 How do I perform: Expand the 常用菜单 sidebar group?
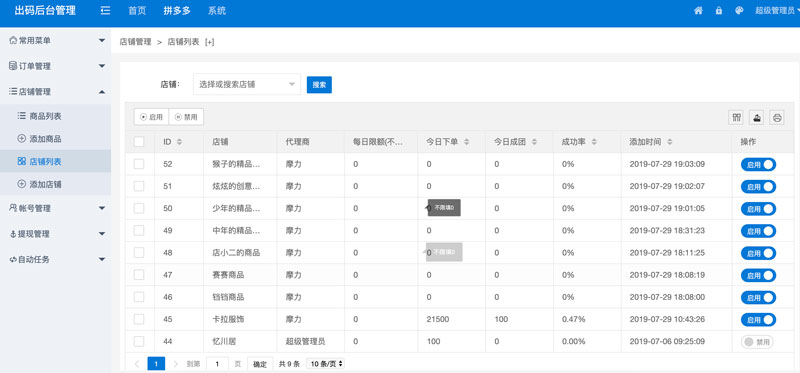coord(55,40)
